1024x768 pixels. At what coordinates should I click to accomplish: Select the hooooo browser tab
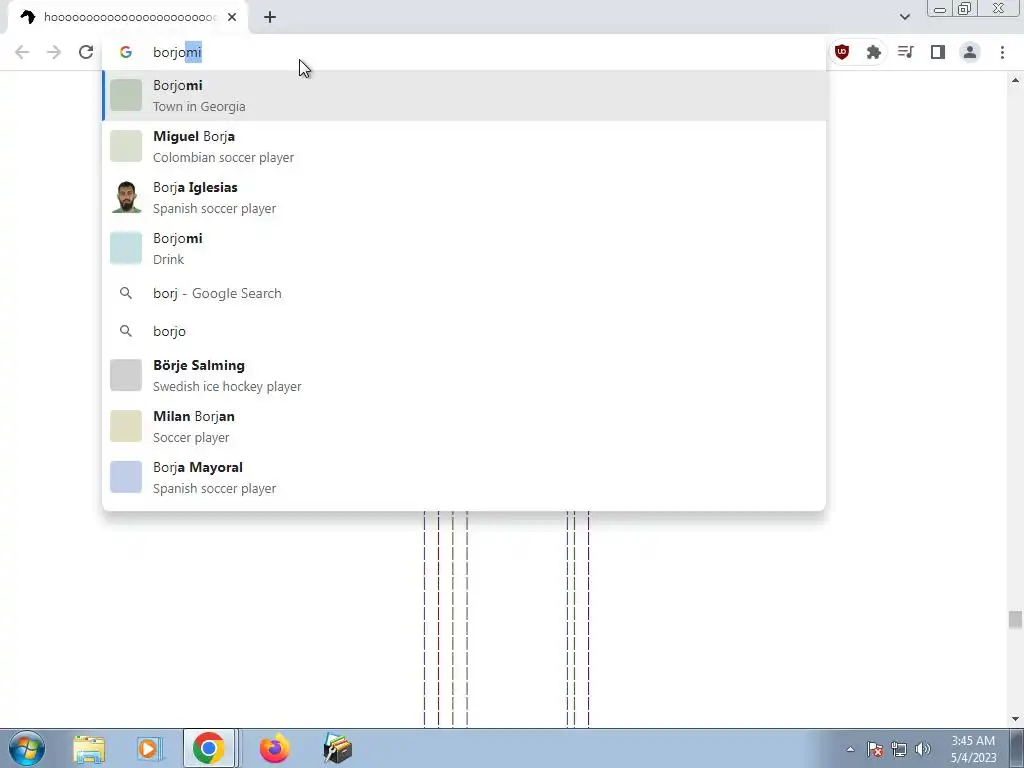[127, 18]
